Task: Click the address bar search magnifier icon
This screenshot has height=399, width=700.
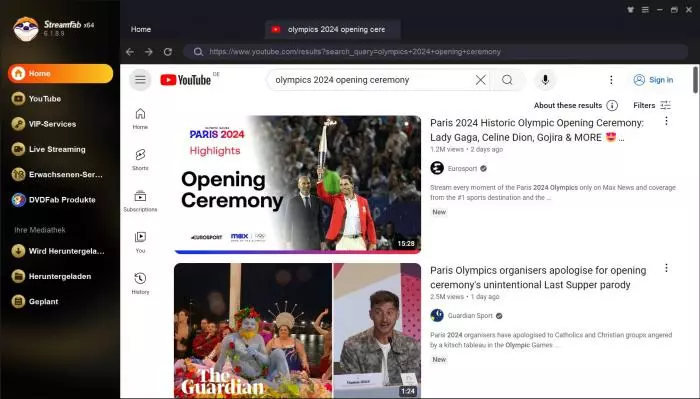Action: point(198,52)
